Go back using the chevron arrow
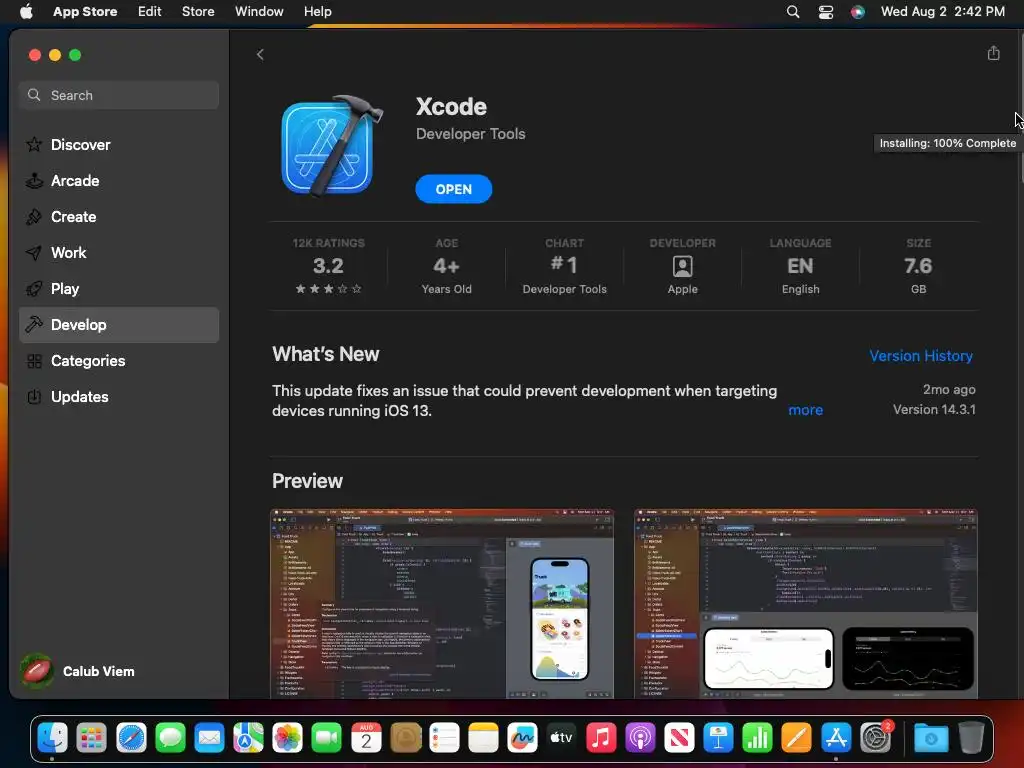Image resolution: width=1024 pixels, height=768 pixels. (x=260, y=54)
